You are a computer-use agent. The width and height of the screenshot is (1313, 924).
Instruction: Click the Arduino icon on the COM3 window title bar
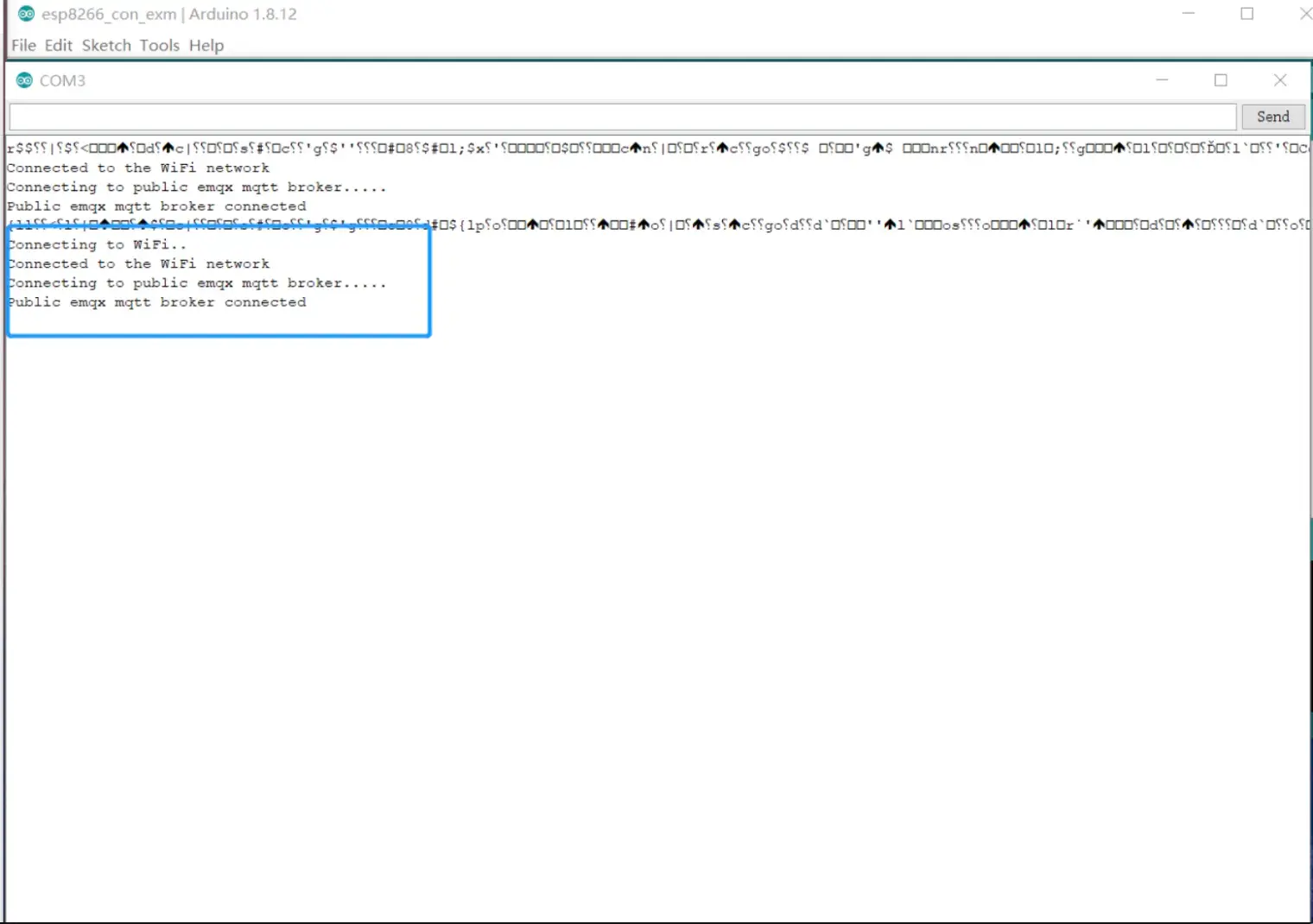coord(22,79)
